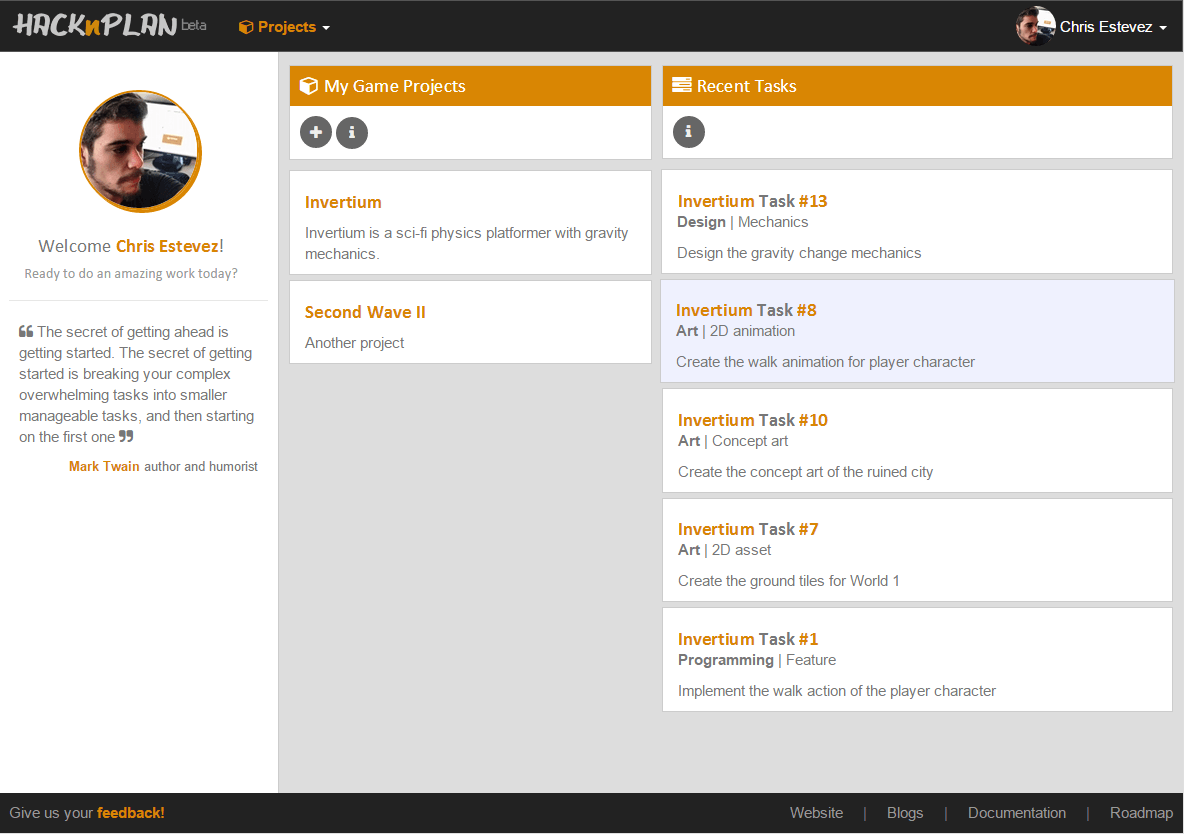Open the Second Wave II project
The image size is (1184, 834).
(x=365, y=312)
